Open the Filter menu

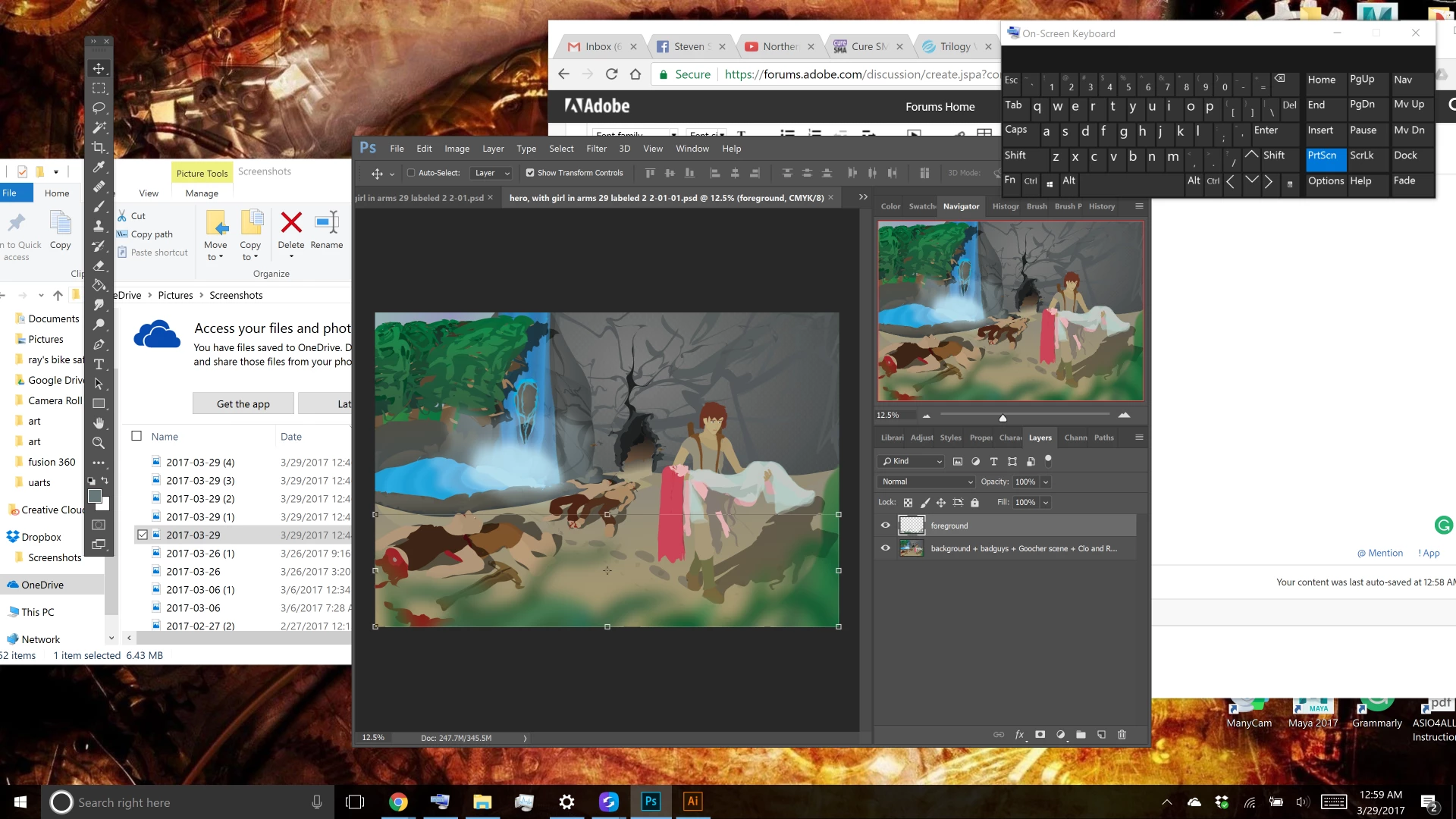coord(596,149)
